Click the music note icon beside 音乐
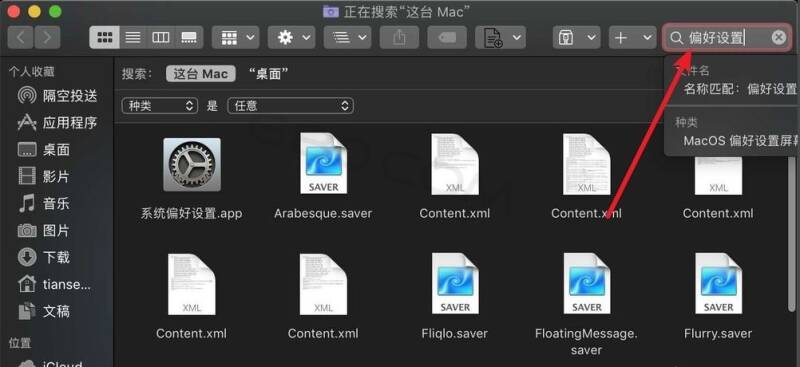 [x=27, y=204]
